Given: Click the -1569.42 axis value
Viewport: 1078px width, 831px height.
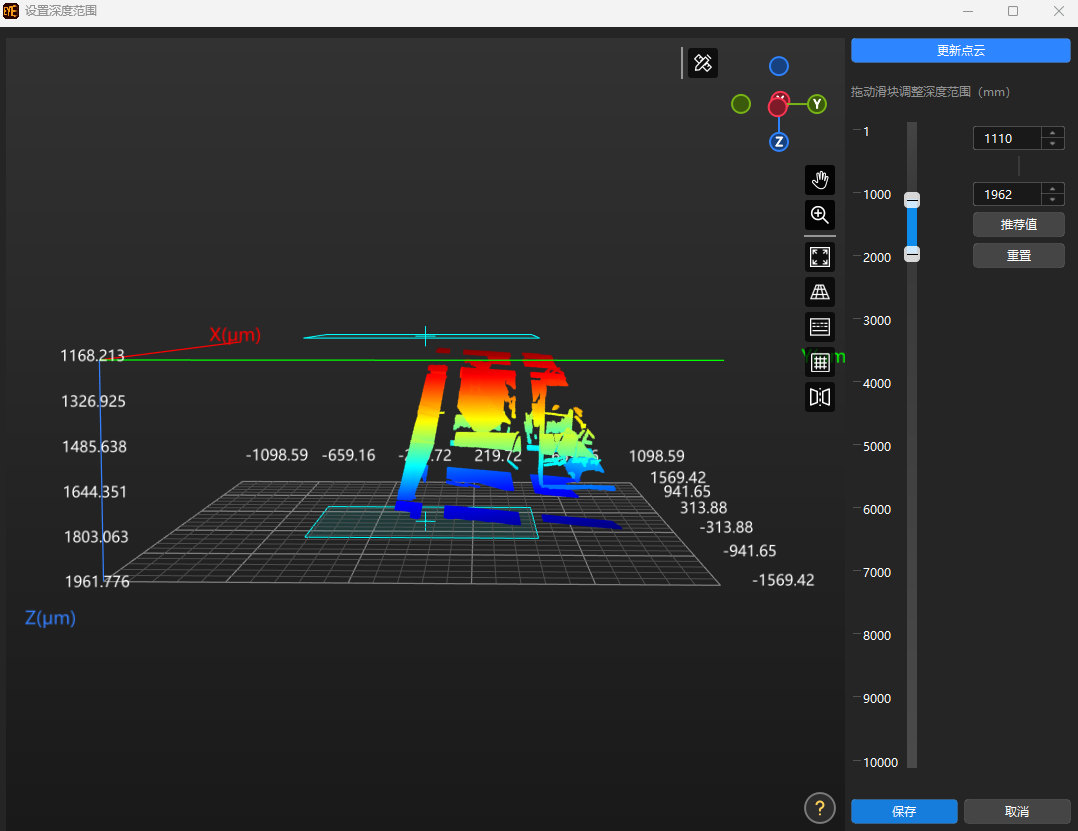Looking at the screenshot, I should [x=783, y=580].
